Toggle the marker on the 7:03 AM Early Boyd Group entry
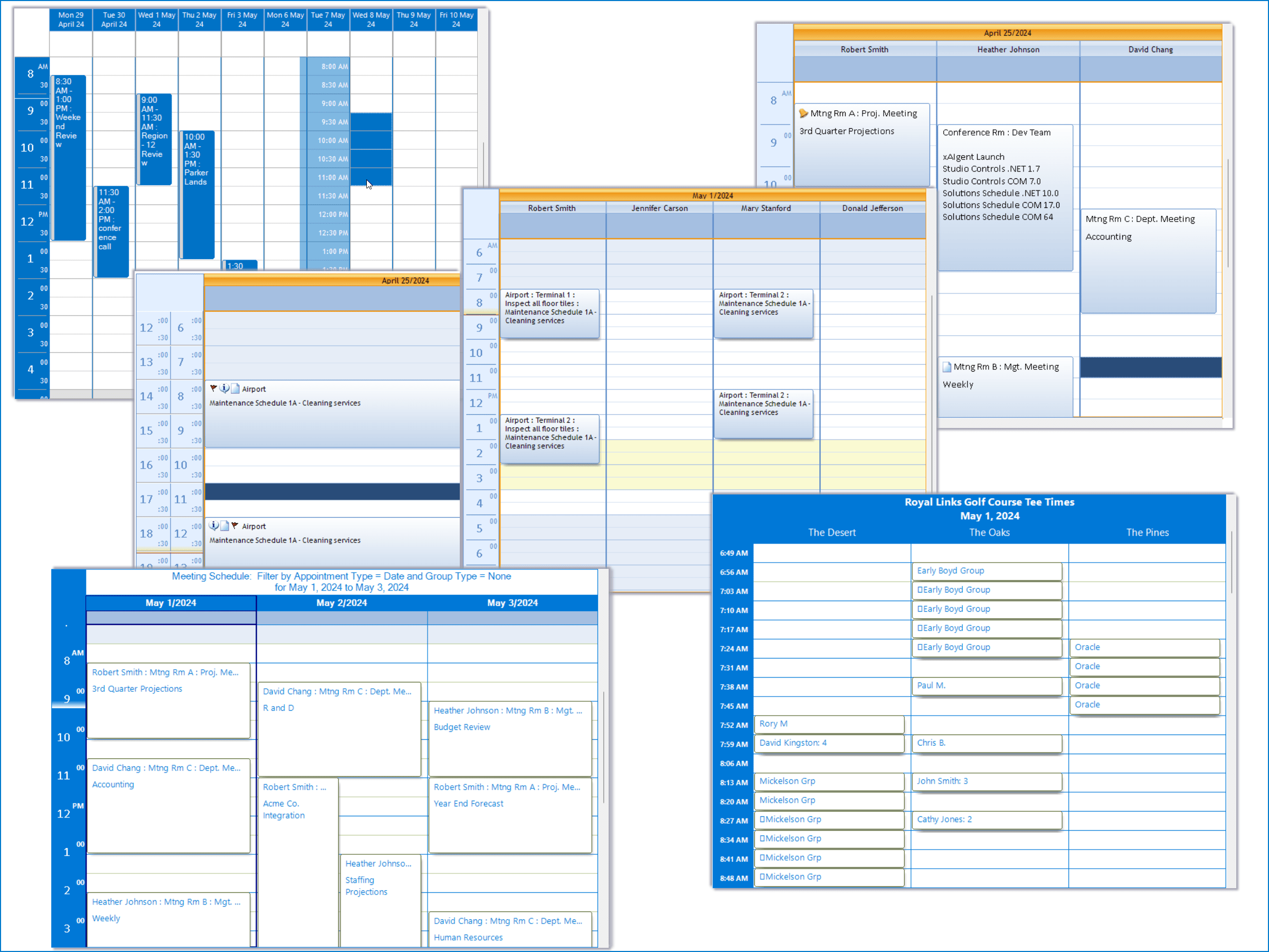Screen dimensions: 1269x952 pos(919,589)
